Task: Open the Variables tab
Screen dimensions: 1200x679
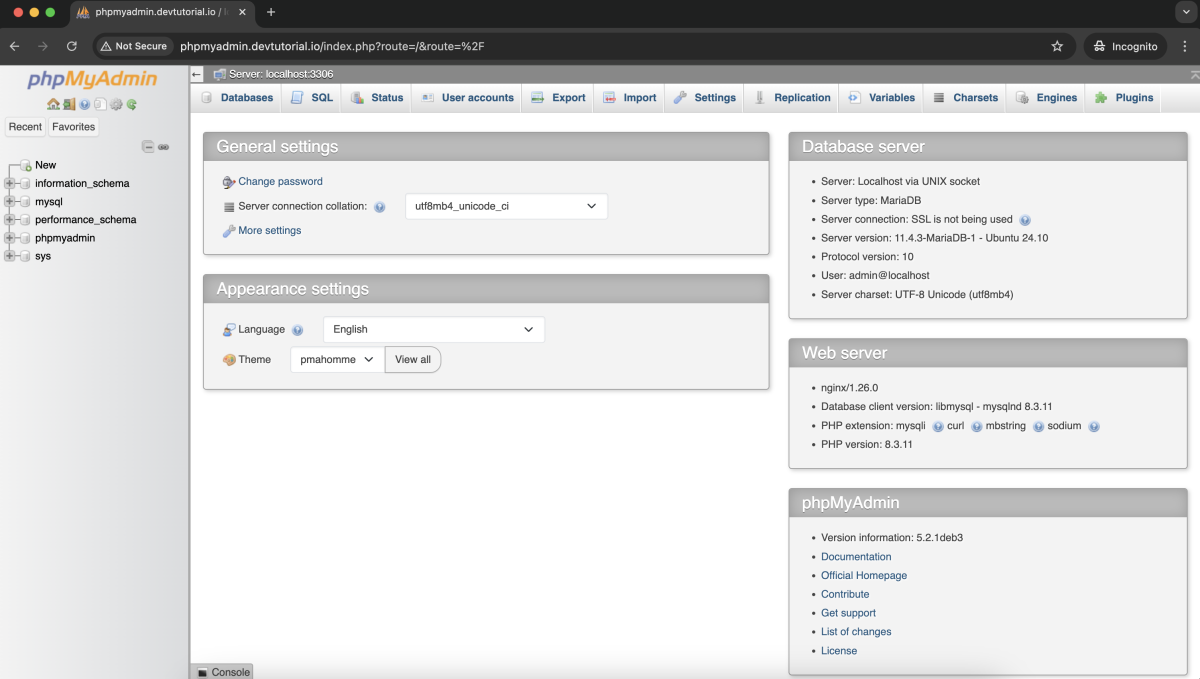Action: pyautogui.click(x=881, y=98)
